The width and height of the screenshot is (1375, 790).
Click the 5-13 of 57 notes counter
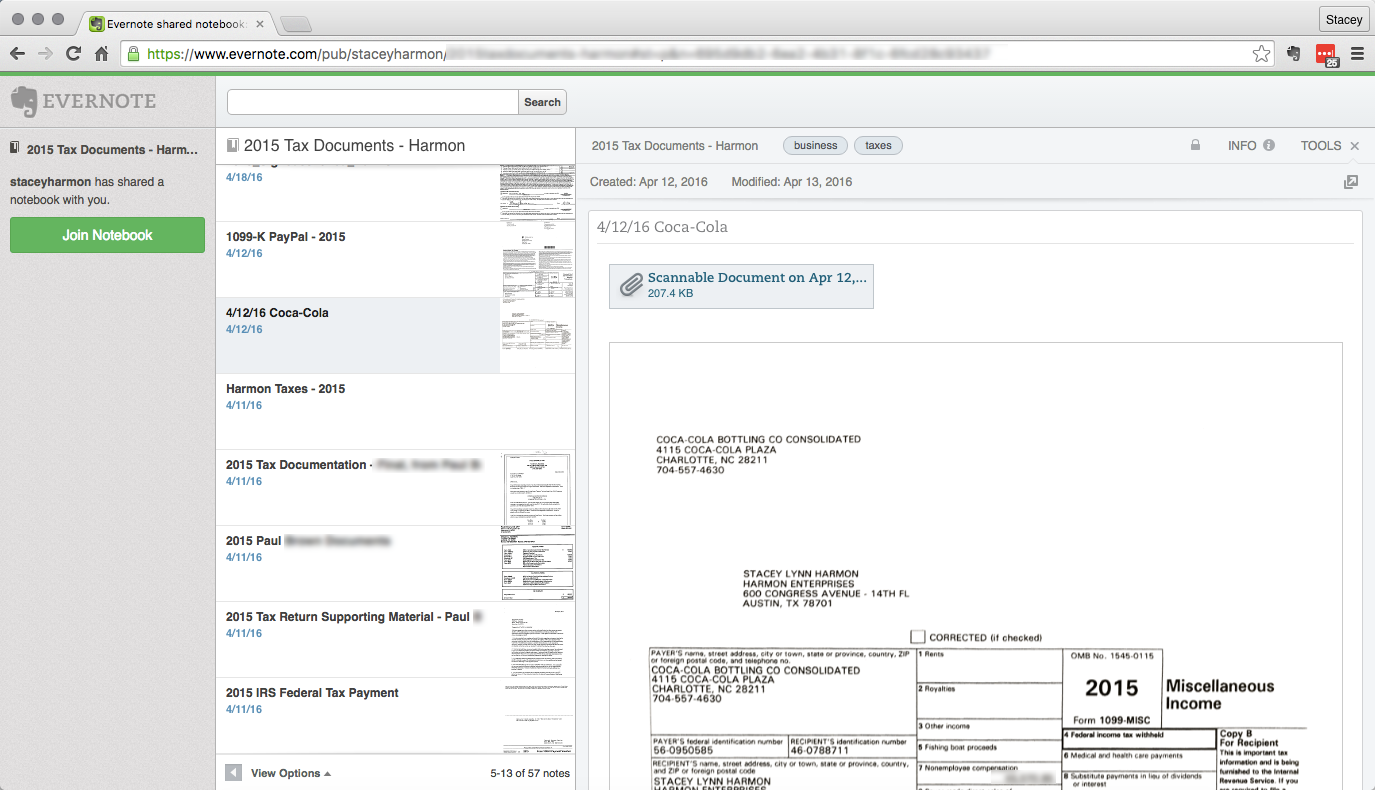(530, 773)
